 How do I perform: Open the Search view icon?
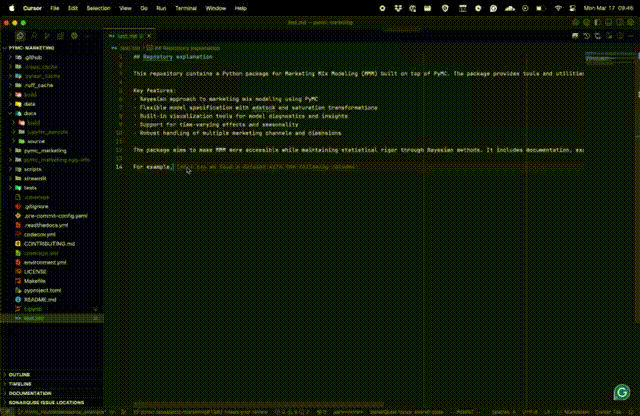[34, 36]
